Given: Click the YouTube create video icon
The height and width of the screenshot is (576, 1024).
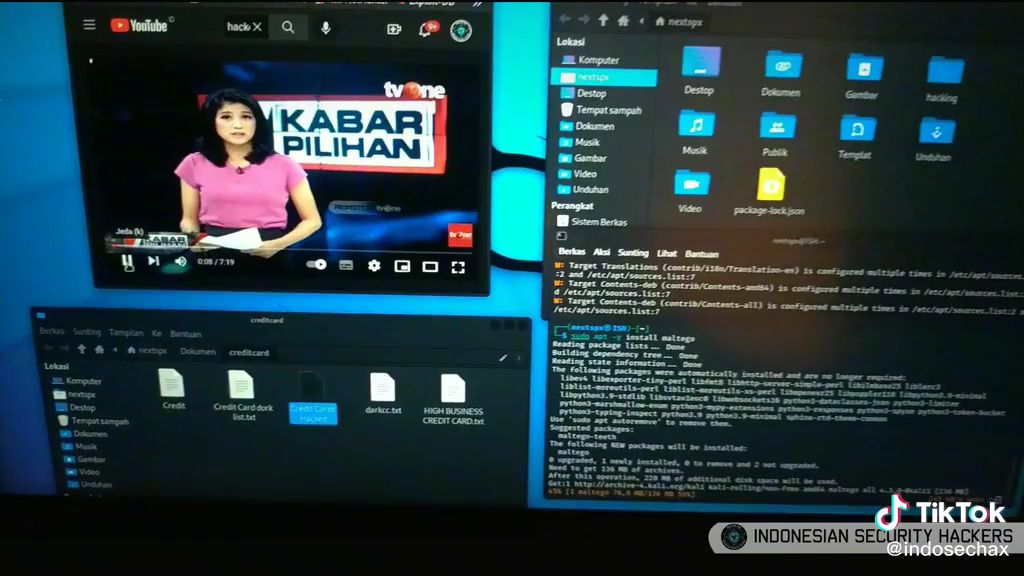Looking at the screenshot, I should 394,29.
